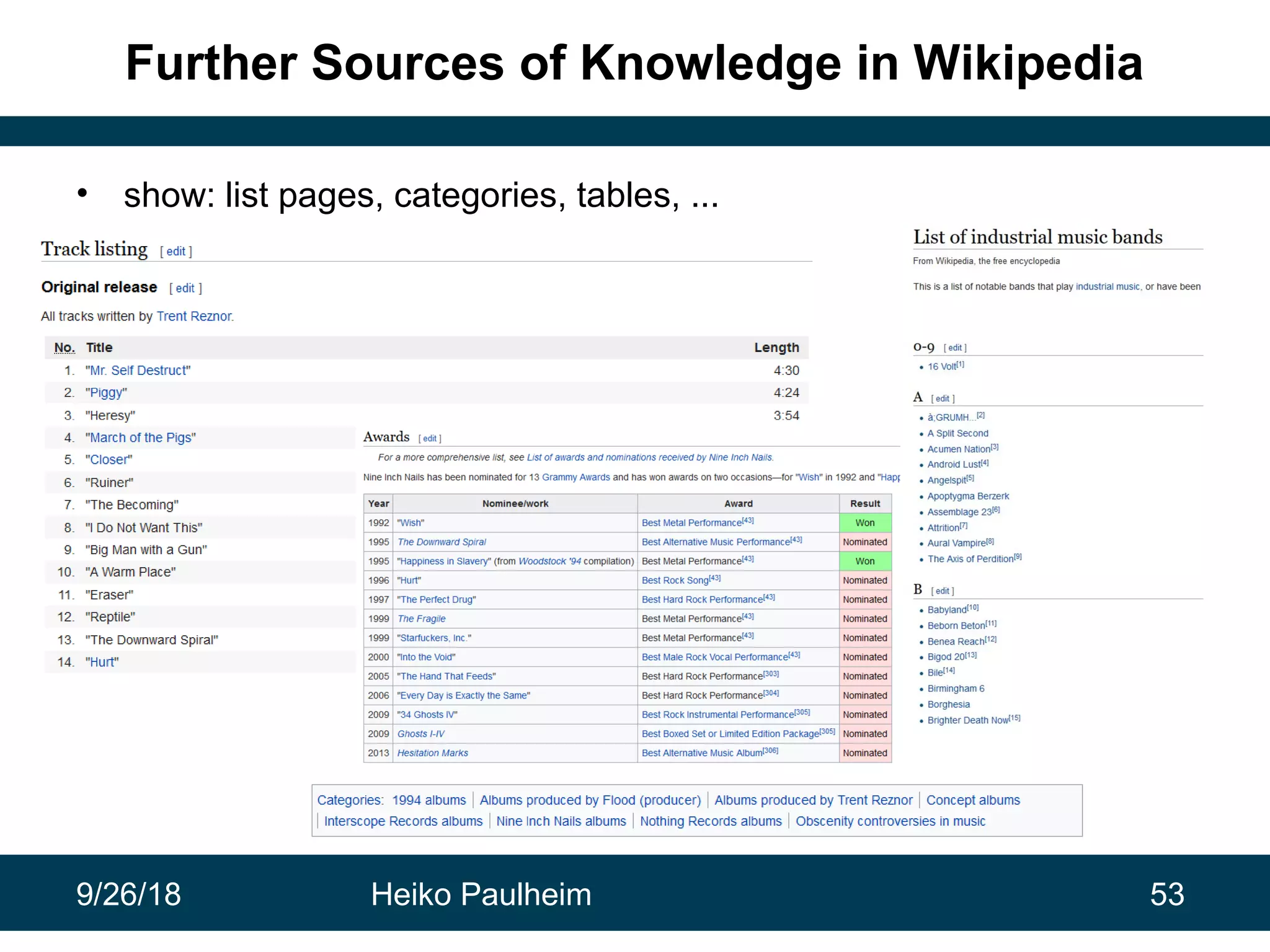Open the Beborn Beton band link

(956, 626)
